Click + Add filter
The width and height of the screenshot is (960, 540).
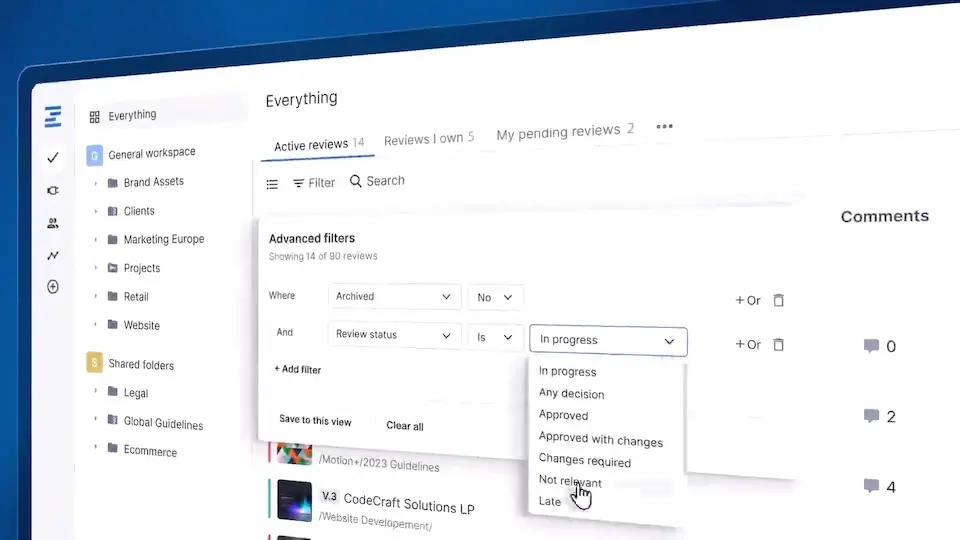coord(298,370)
